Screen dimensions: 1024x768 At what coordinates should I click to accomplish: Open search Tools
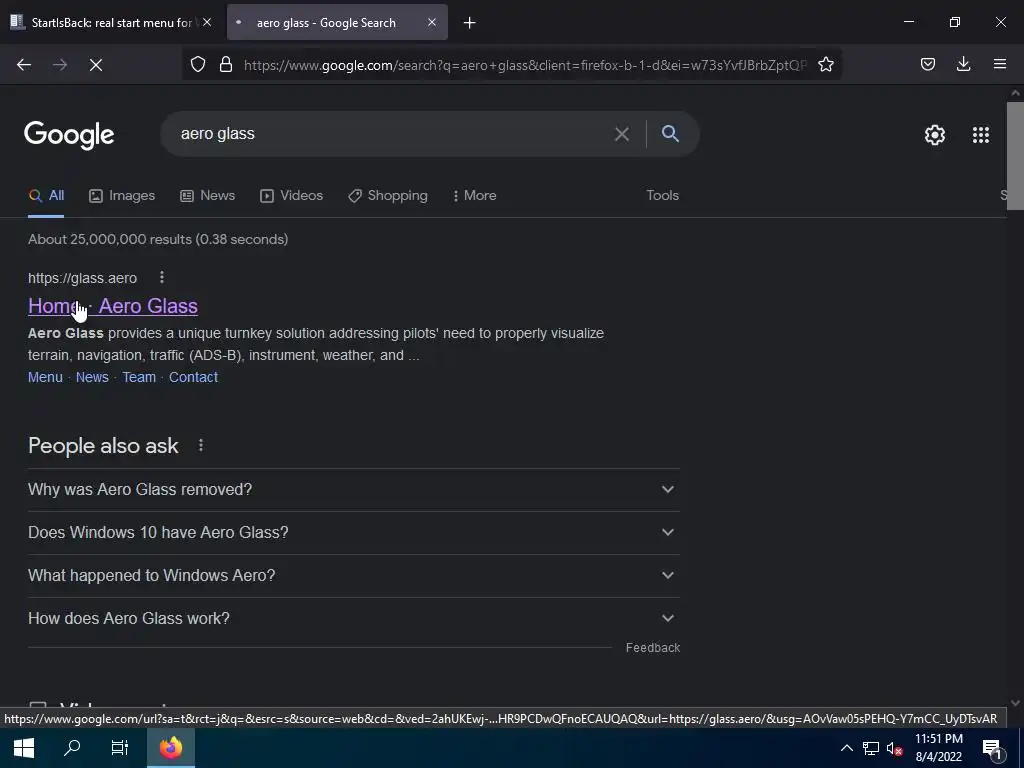662,195
